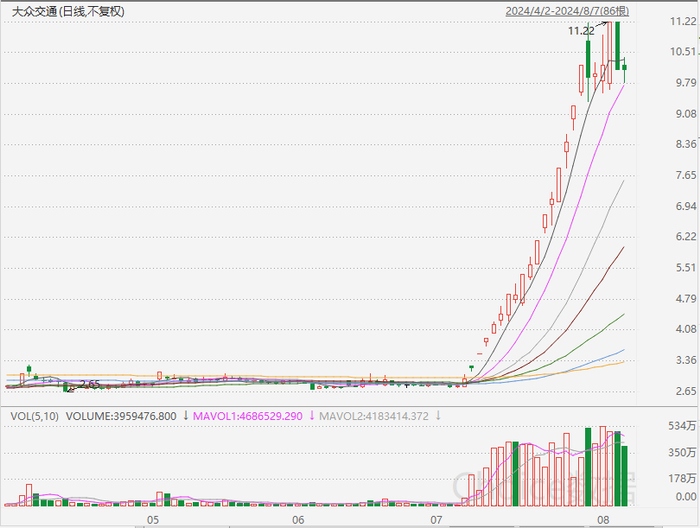Click the 534万 volume axis label
Viewport: 700px width, 528px height.
(x=682, y=426)
